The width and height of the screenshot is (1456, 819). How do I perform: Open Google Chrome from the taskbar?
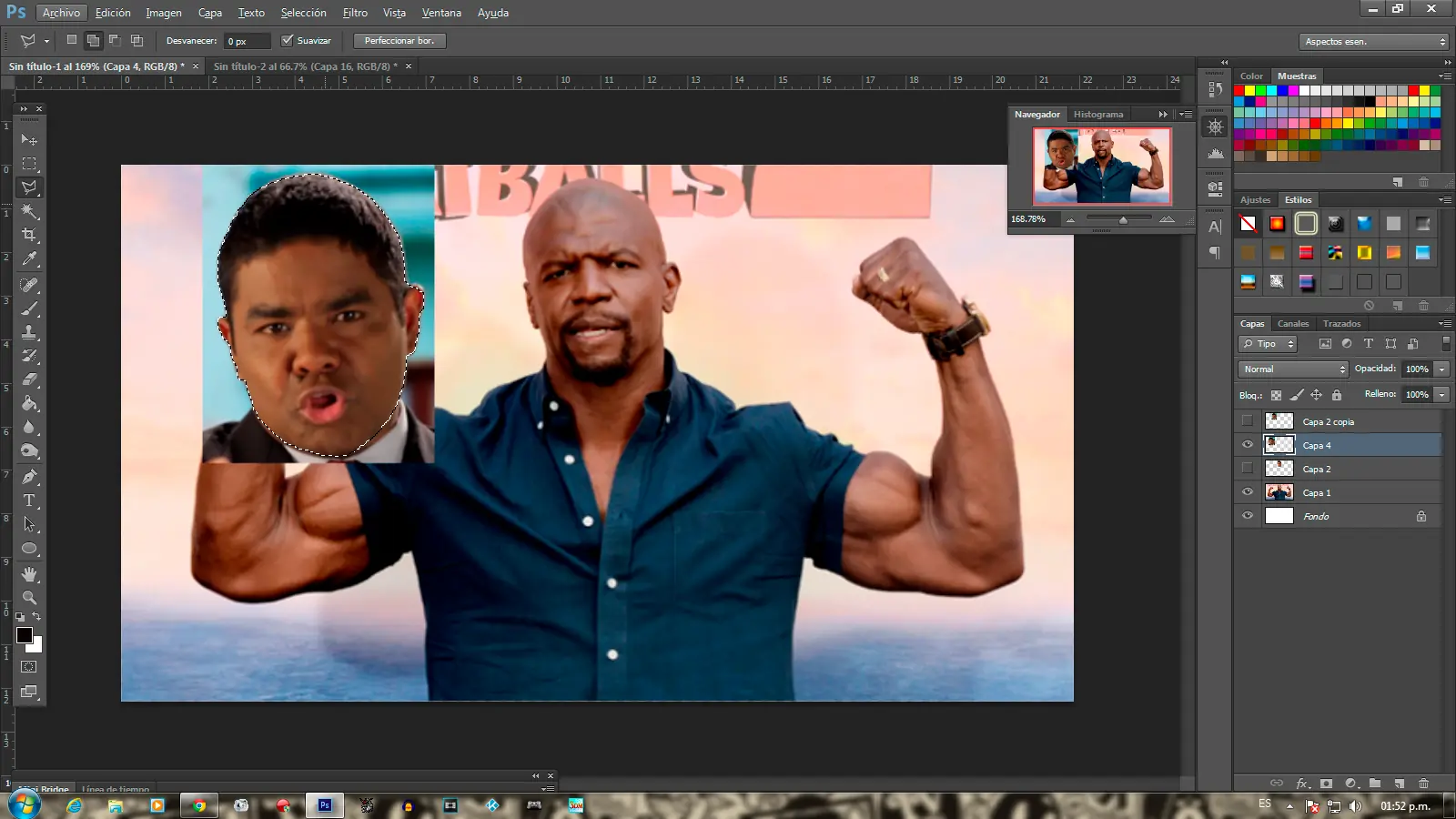pos(199,805)
